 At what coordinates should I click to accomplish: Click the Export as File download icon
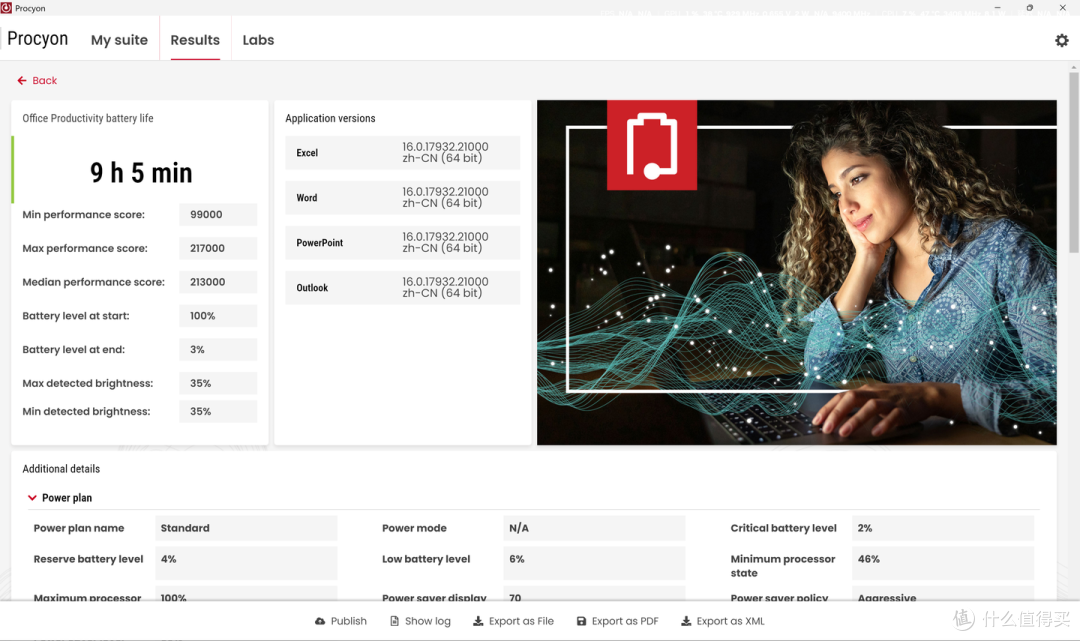pos(478,621)
